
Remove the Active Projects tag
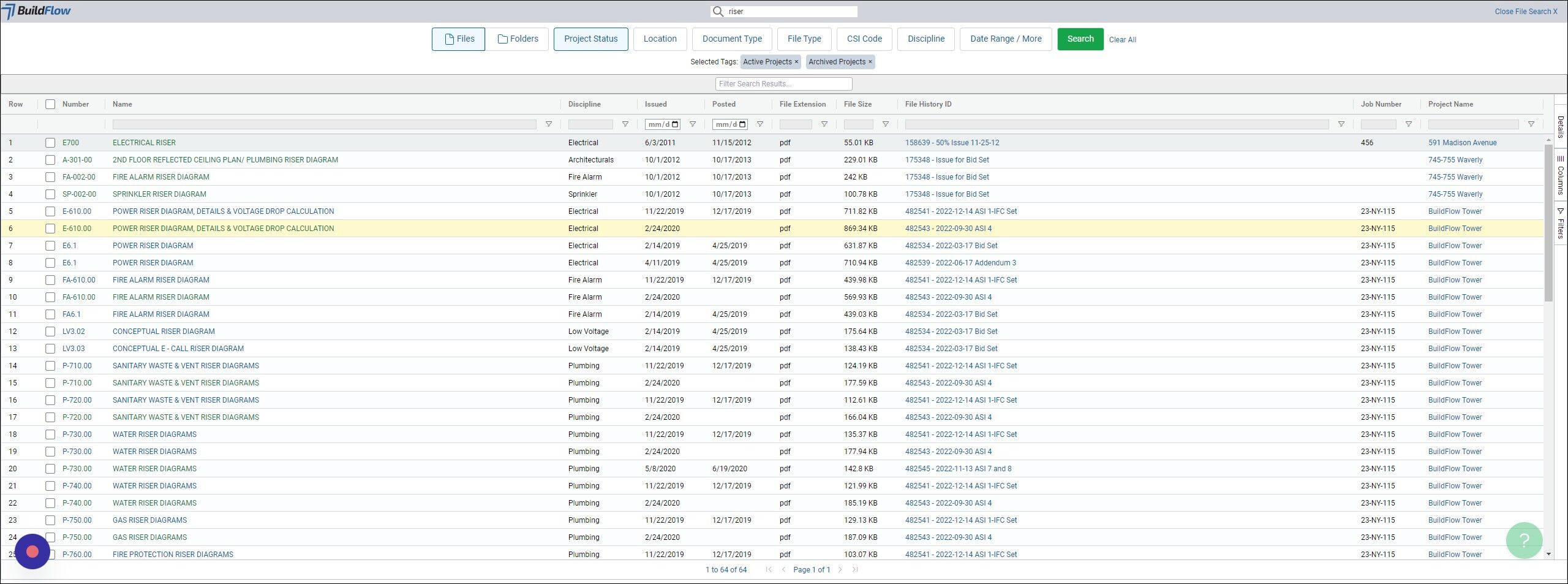(x=796, y=62)
